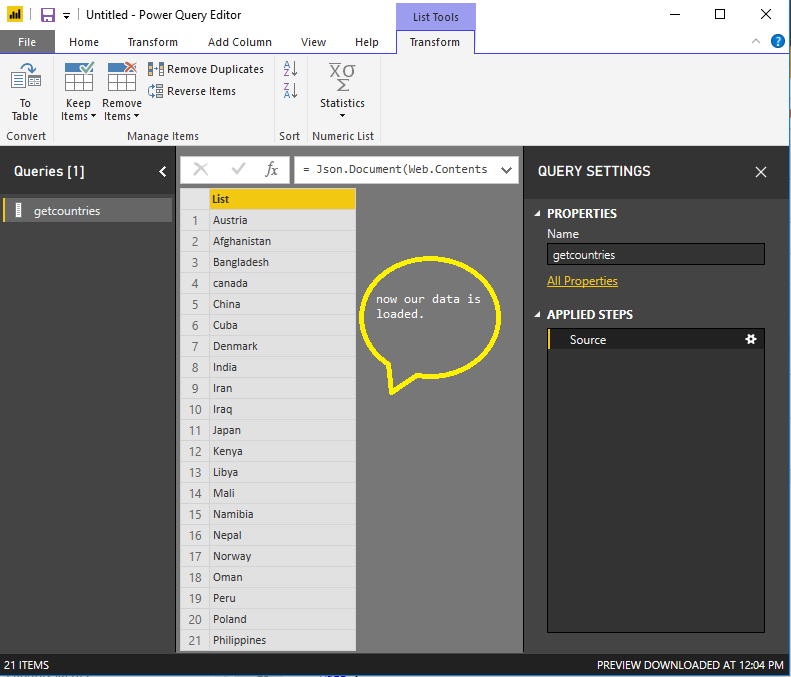Open main Transform ribbon tab beside Home

pos(152,42)
